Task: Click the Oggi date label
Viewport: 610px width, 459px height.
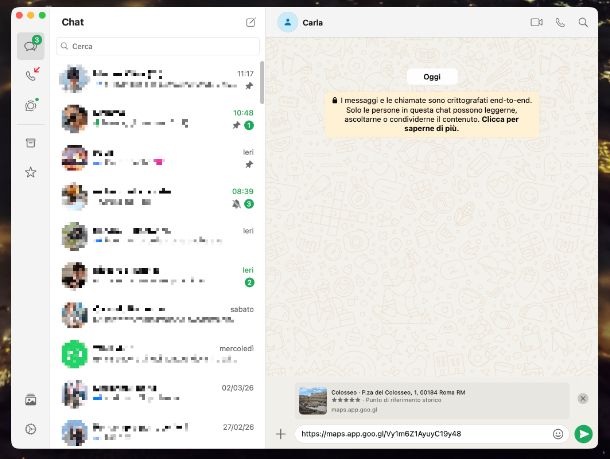Action: pos(432,77)
